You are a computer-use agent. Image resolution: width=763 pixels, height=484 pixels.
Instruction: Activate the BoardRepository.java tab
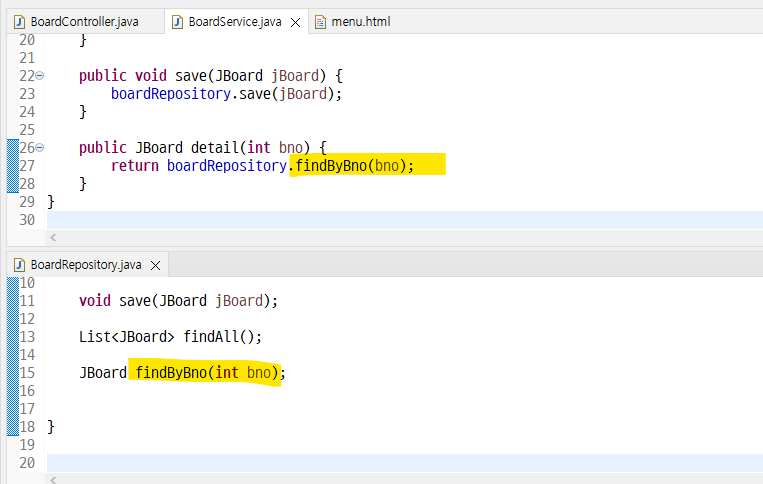click(x=86, y=265)
